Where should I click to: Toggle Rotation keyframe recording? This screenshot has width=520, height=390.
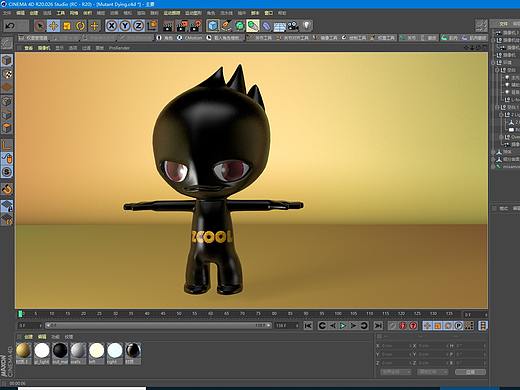[448, 325]
